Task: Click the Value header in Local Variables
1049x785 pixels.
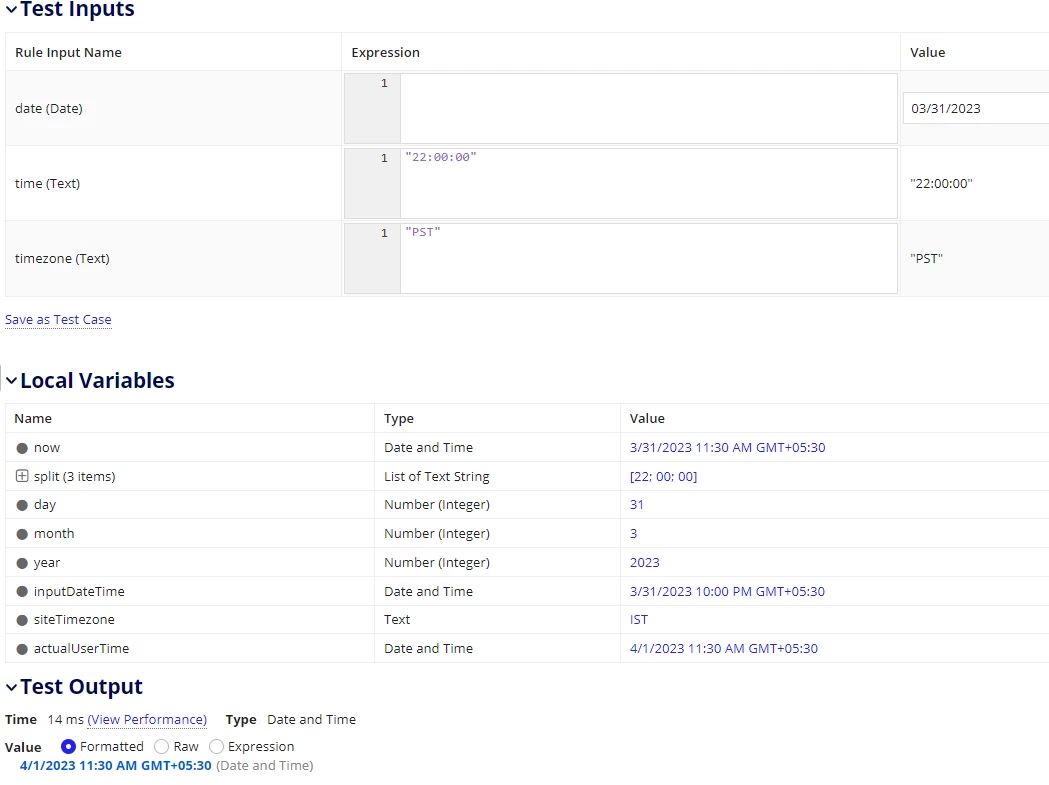Action: point(647,418)
